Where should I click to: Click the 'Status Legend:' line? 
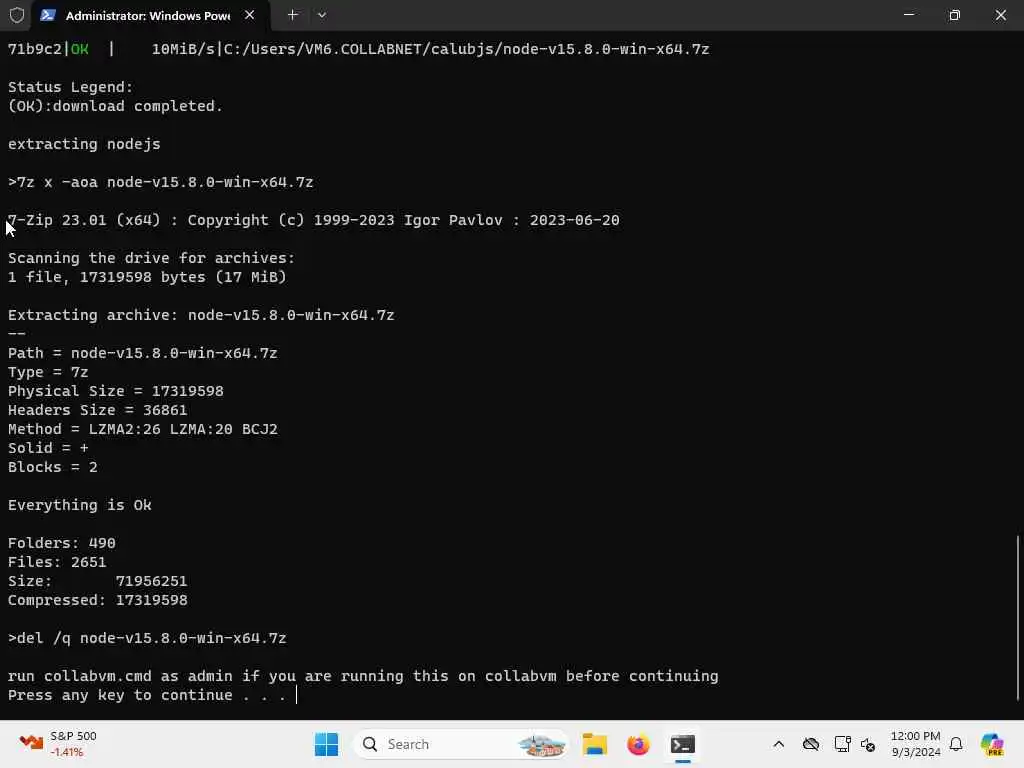coord(71,87)
